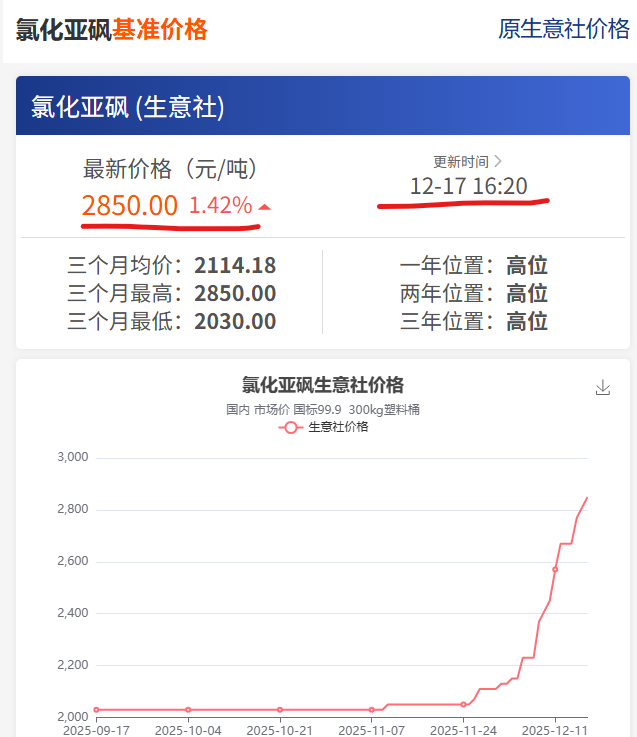Viewport: 637px width, 737px height.
Task: Pick the chart data point above 2025-11-07
Action: tap(372, 709)
